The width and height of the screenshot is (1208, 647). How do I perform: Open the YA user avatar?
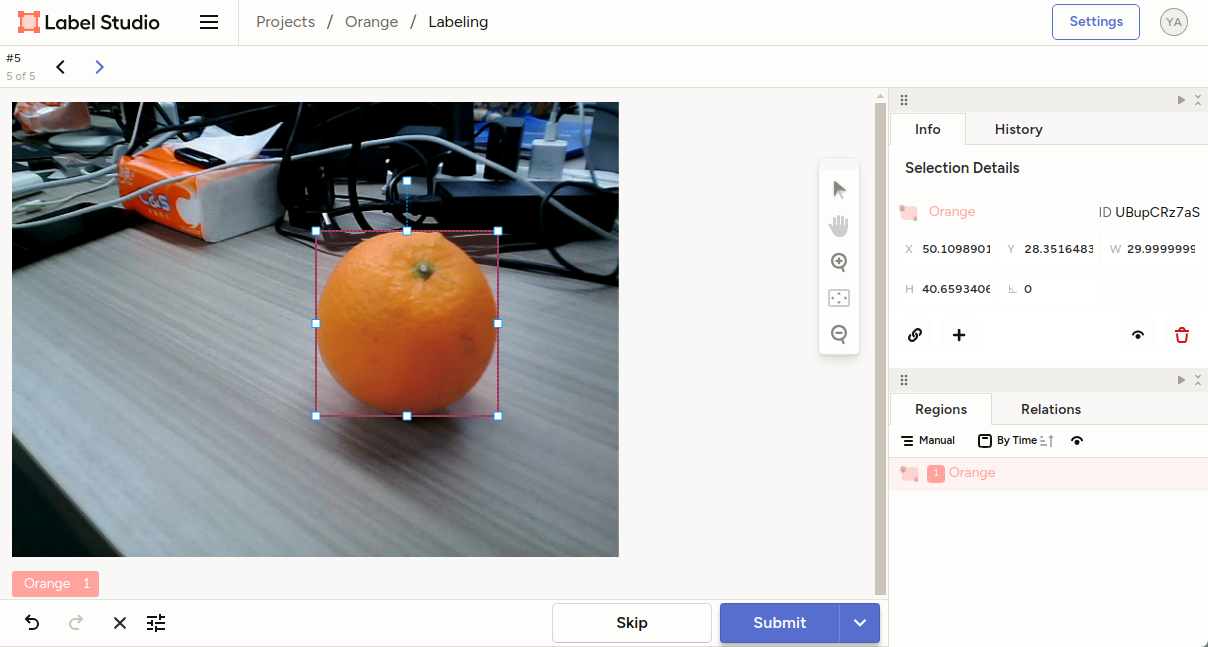coord(1174,22)
